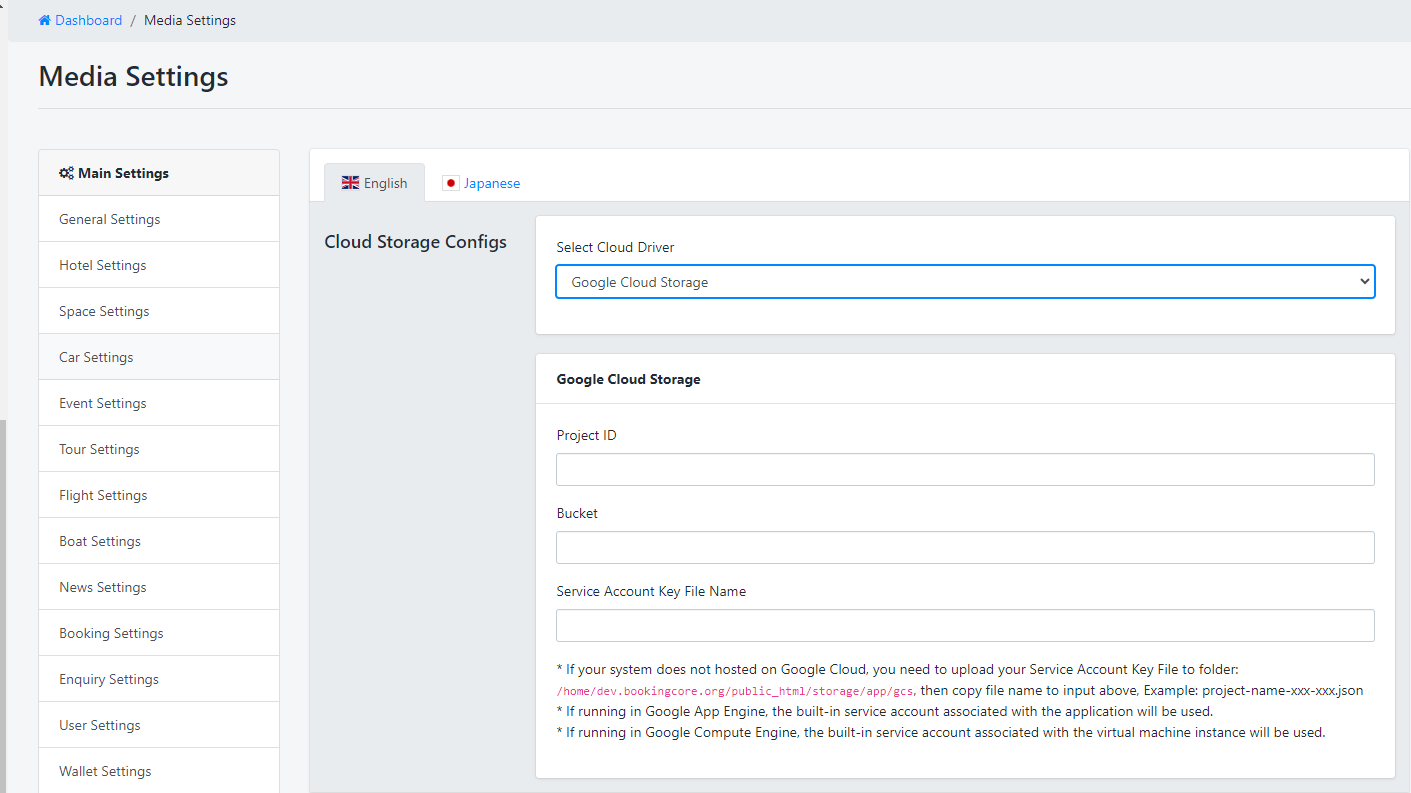1411x793 pixels.
Task: Click the Project ID input field
Action: tap(965, 470)
